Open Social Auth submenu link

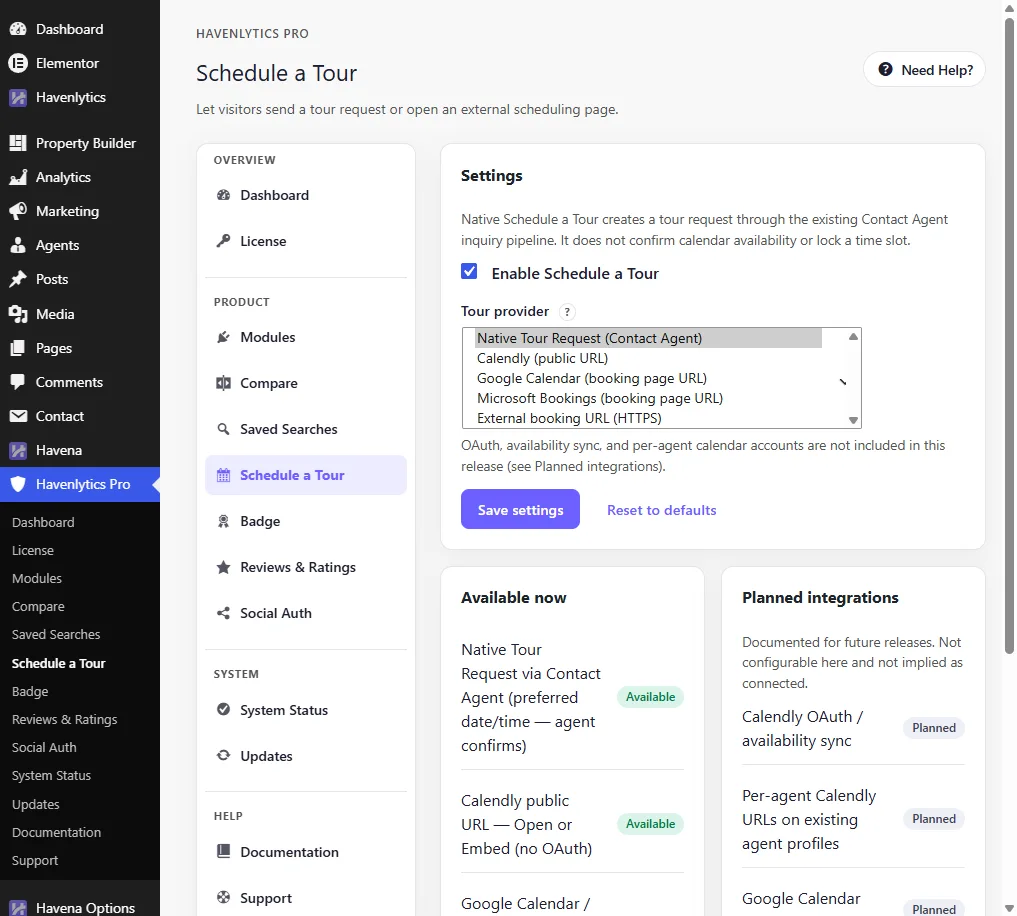click(x=44, y=747)
